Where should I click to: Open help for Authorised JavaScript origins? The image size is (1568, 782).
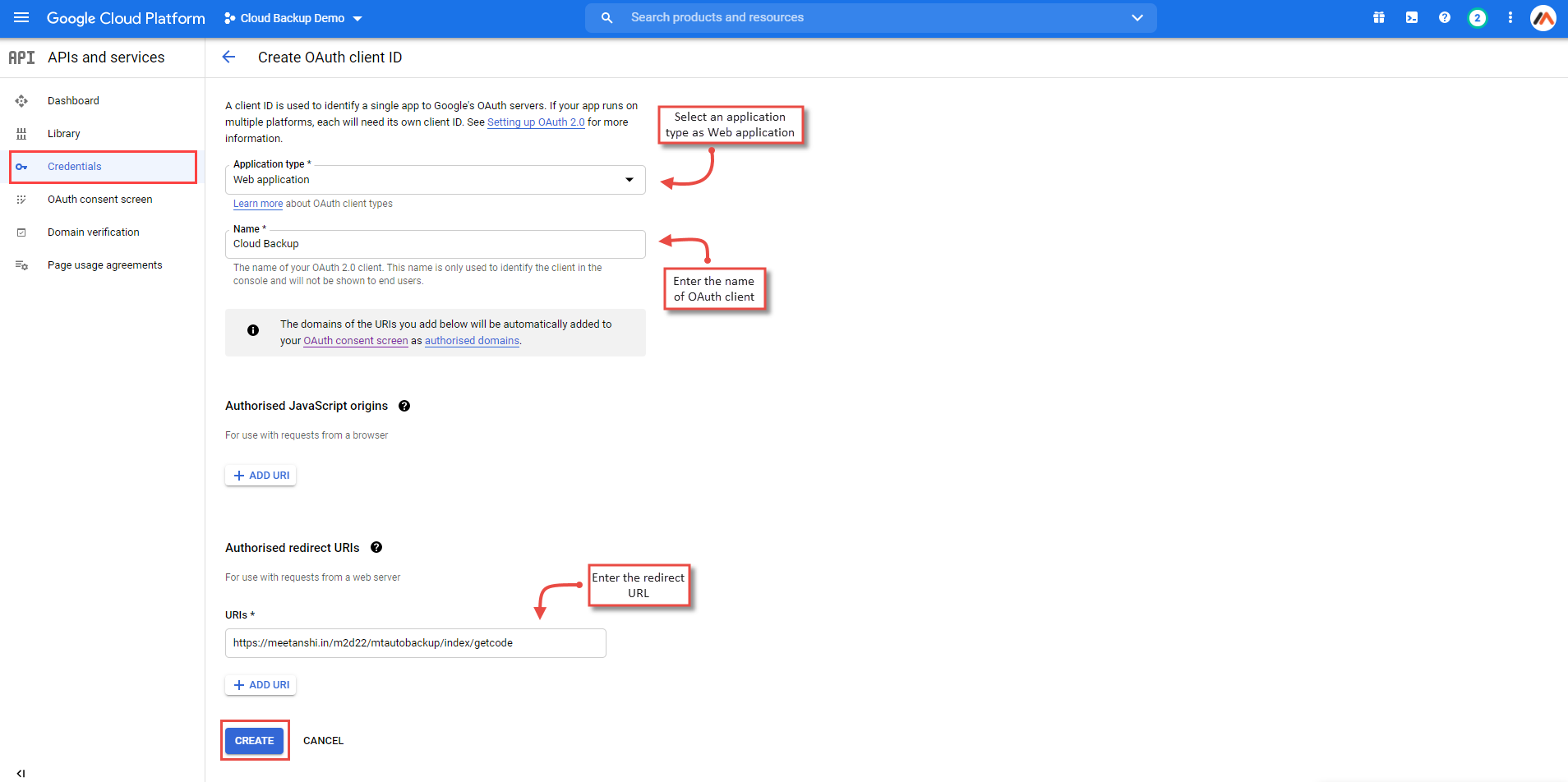click(x=404, y=406)
